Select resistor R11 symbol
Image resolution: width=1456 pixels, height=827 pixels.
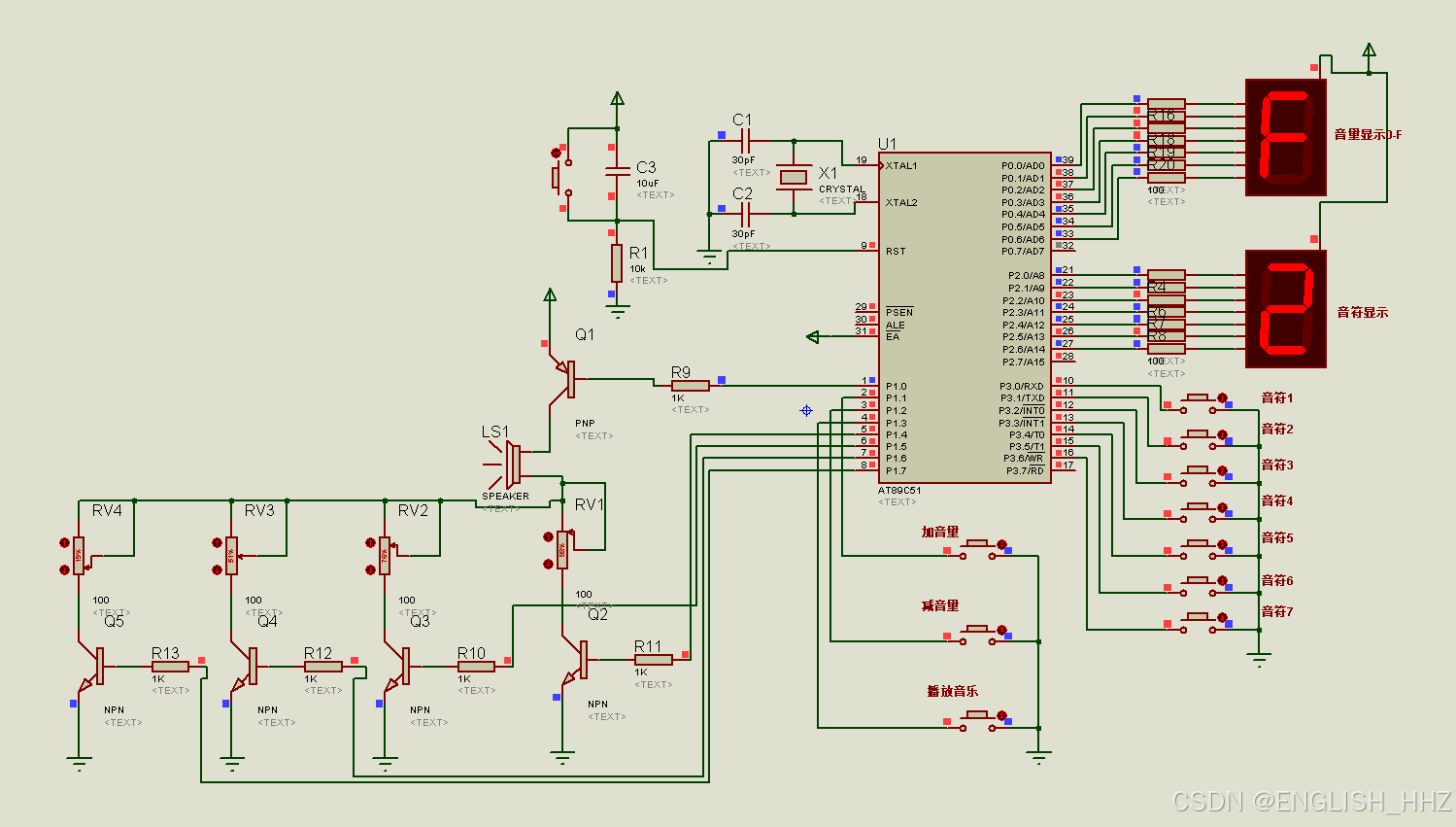pyautogui.click(x=653, y=660)
